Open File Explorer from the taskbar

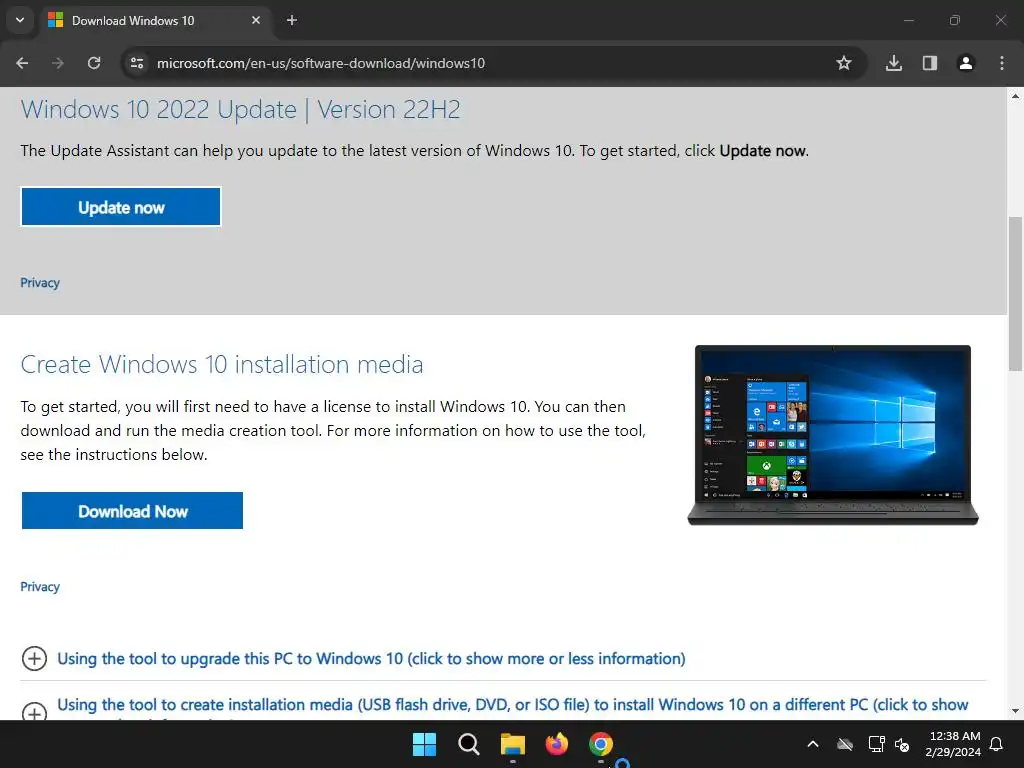click(x=513, y=744)
